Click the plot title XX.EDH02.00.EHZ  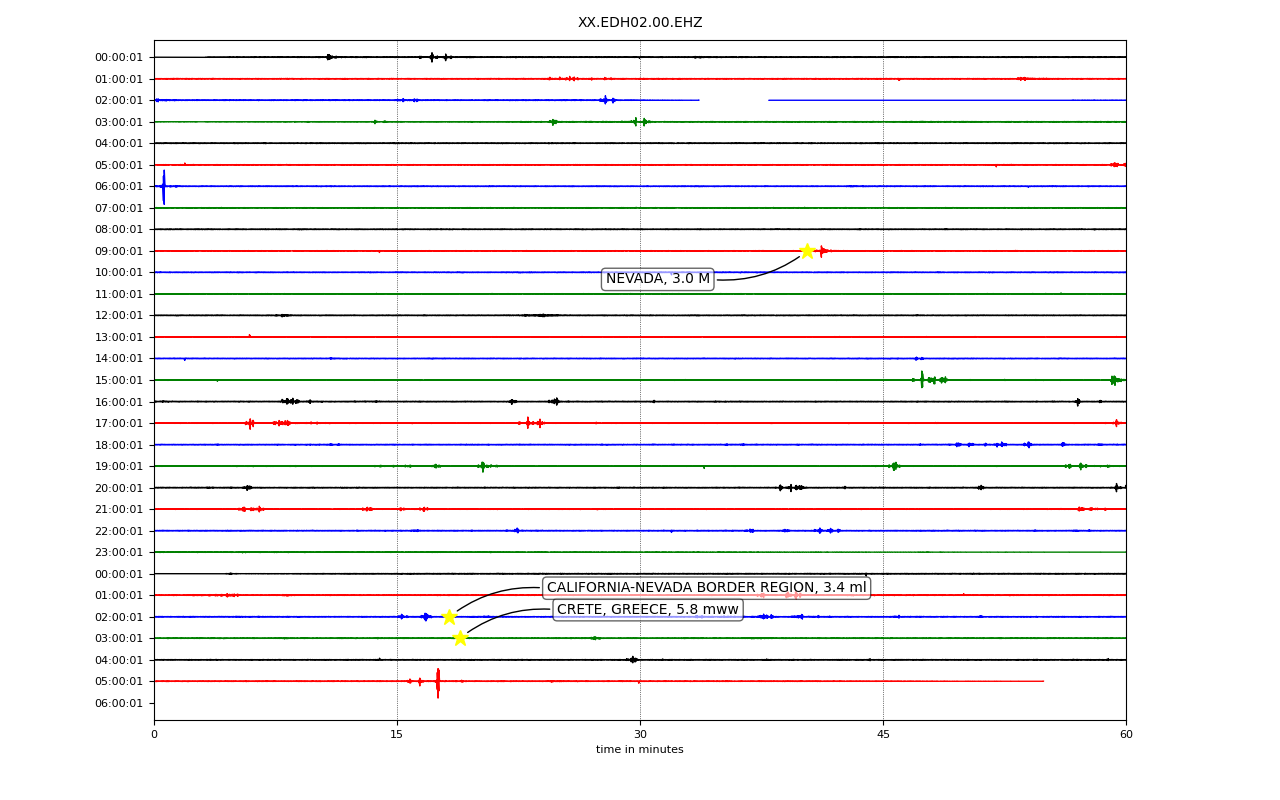(640, 22)
